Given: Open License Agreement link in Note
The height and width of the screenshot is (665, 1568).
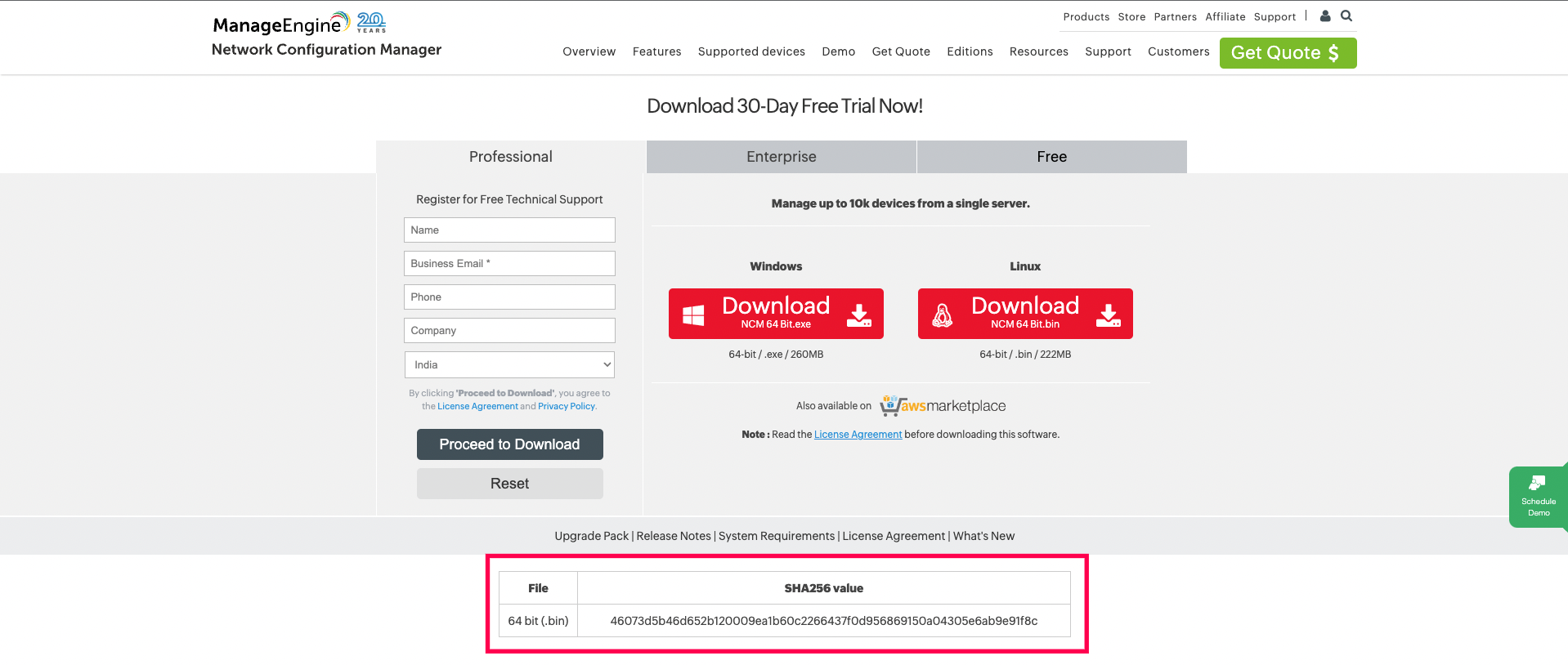Looking at the screenshot, I should (858, 435).
